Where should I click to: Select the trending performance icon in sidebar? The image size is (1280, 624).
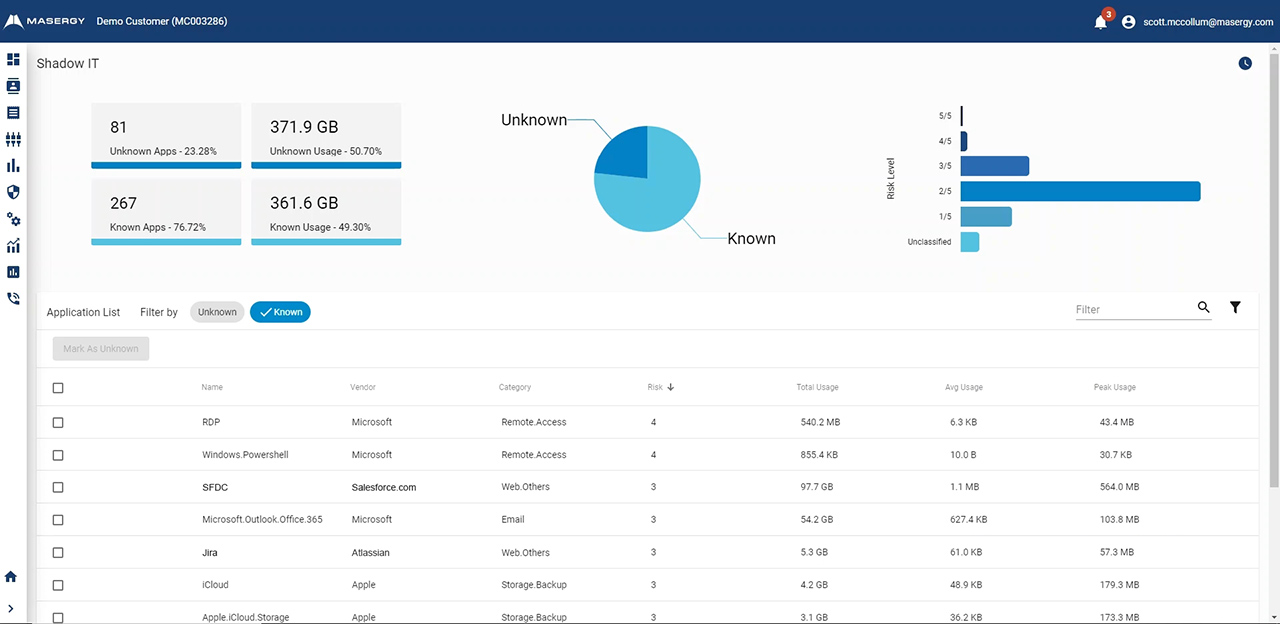(13, 246)
